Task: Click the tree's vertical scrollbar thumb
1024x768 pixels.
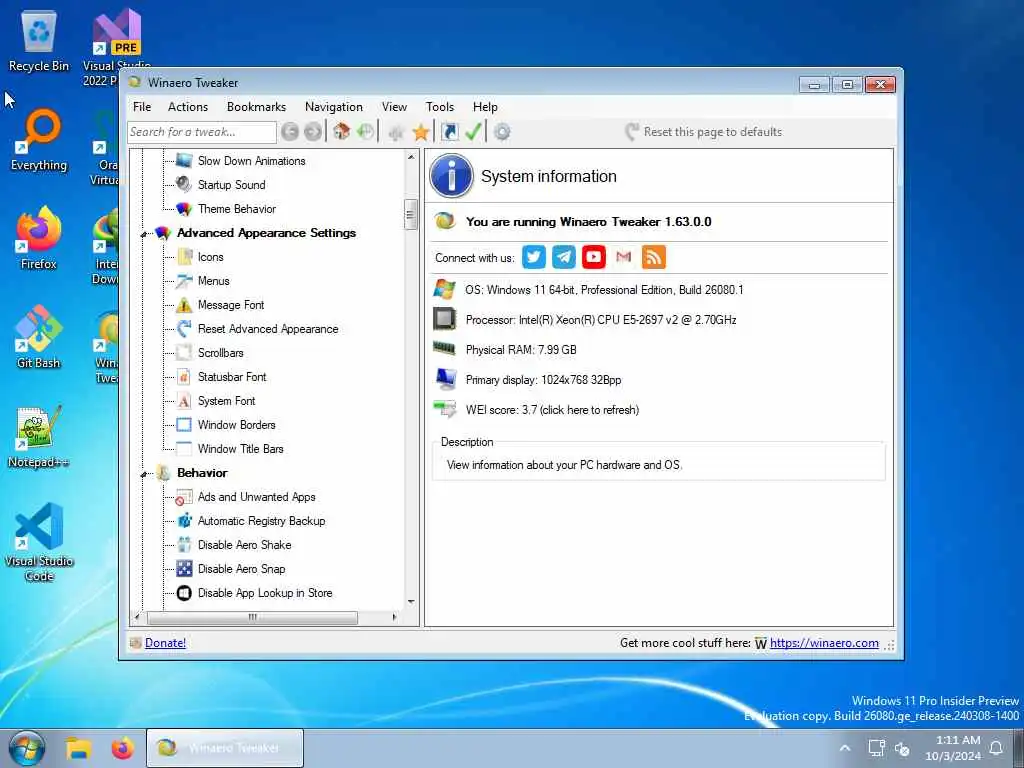Action: (411, 214)
